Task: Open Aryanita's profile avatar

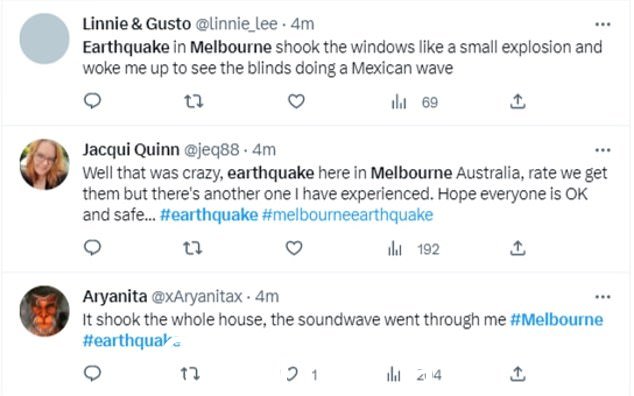Action: [44, 311]
